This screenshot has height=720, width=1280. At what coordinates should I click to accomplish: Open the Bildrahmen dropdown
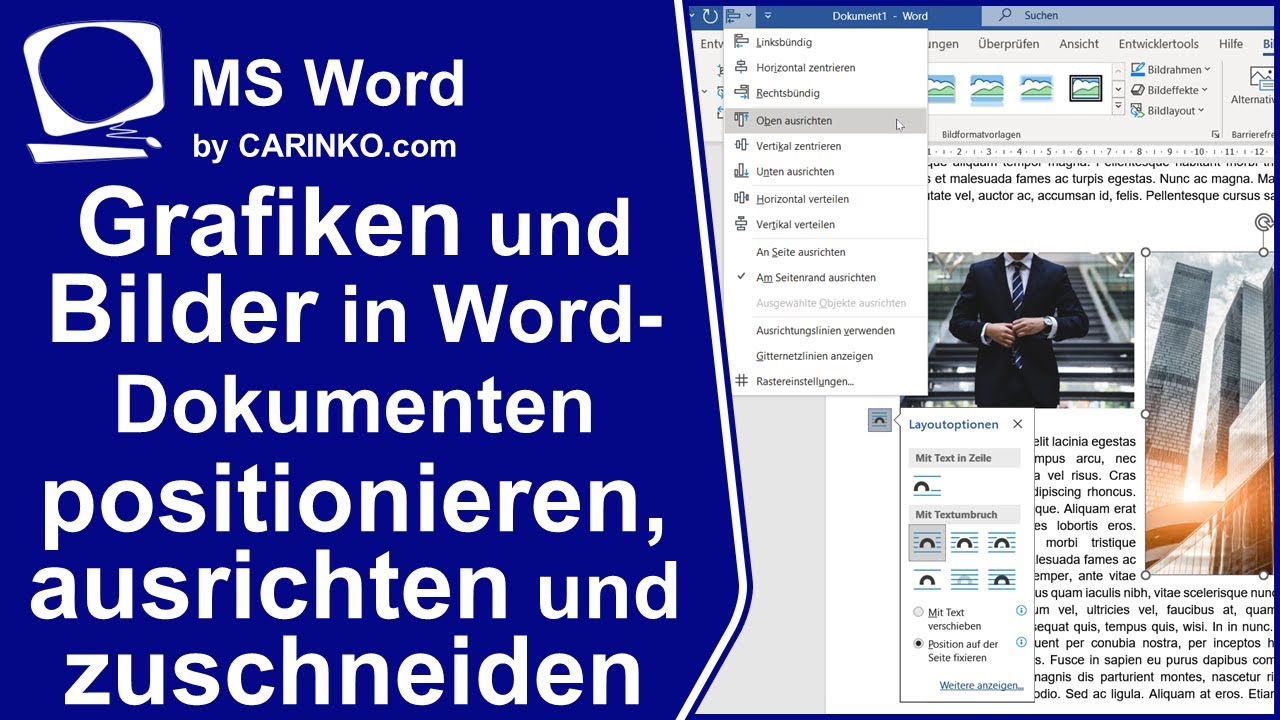click(x=1171, y=70)
